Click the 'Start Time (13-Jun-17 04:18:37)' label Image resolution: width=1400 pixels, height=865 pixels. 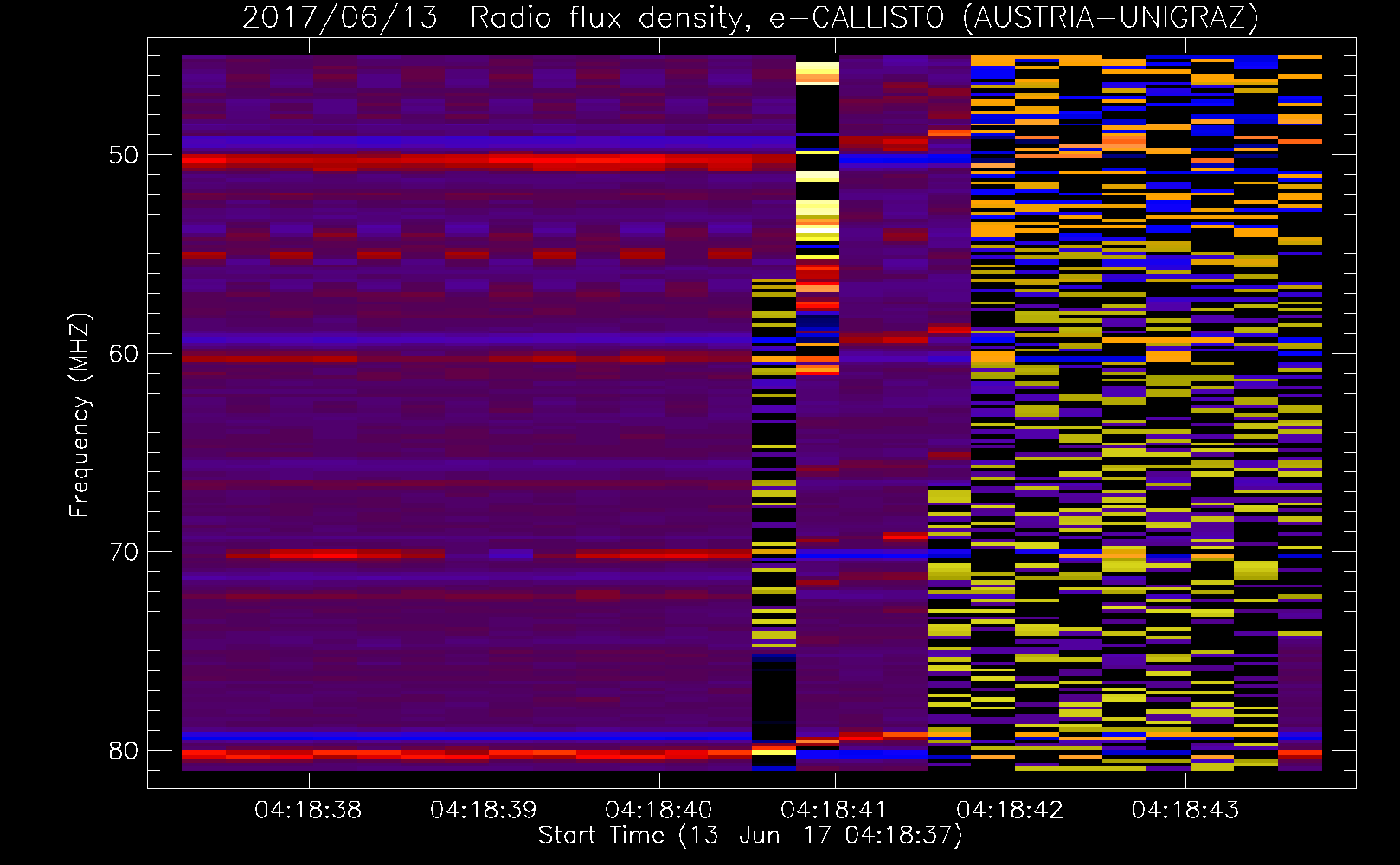(750, 836)
